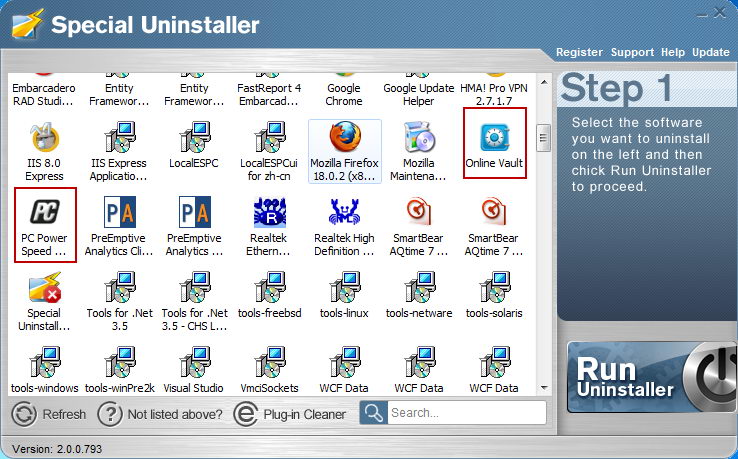Open the Register link

tap(579, 52)
